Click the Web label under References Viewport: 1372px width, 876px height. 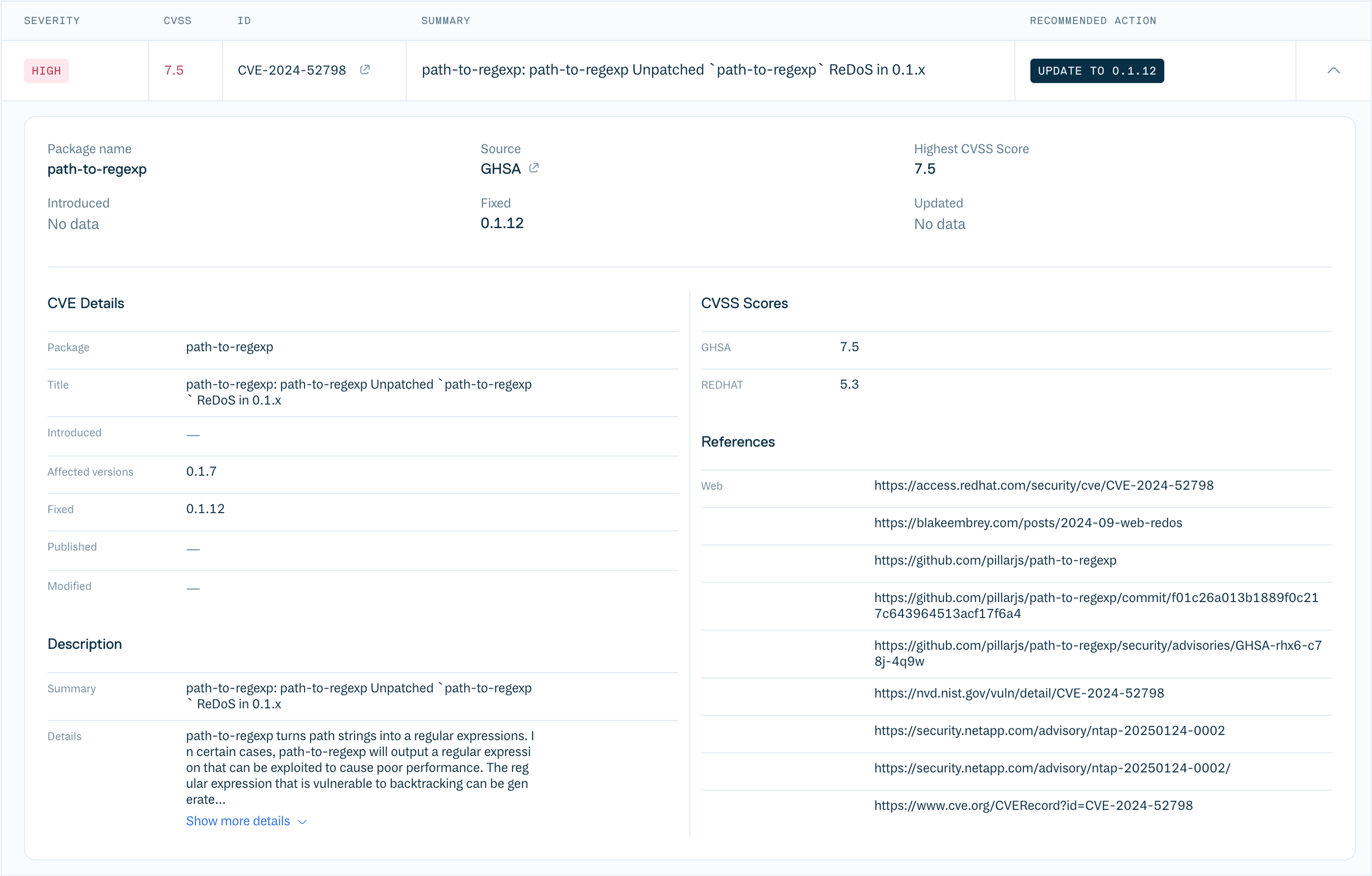point(712,486)
